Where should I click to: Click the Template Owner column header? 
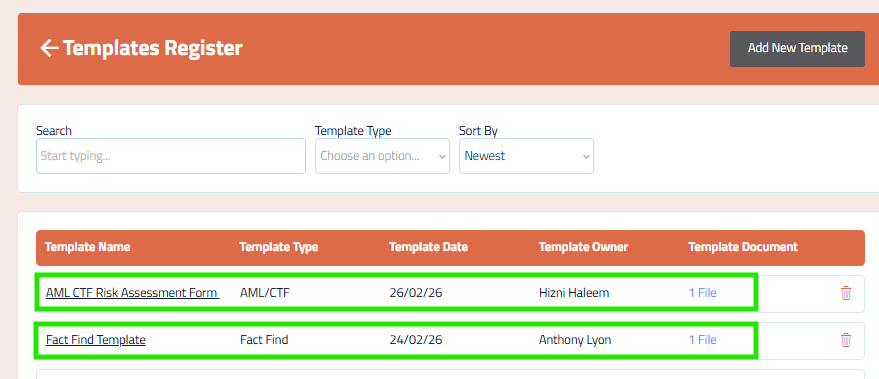(x=584, y=247)
